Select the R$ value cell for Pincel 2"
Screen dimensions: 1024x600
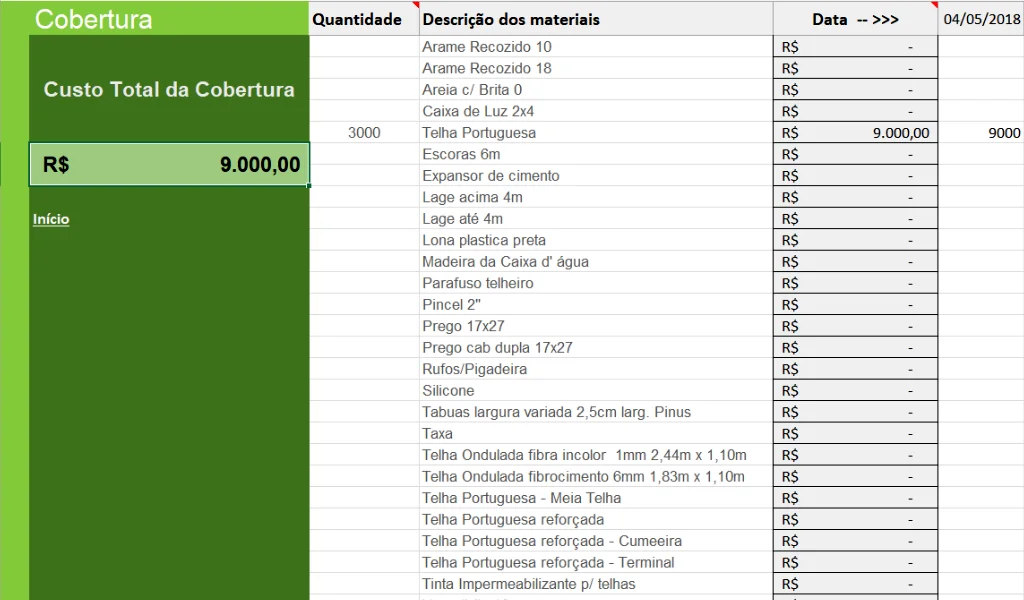(x=856, y=305)
